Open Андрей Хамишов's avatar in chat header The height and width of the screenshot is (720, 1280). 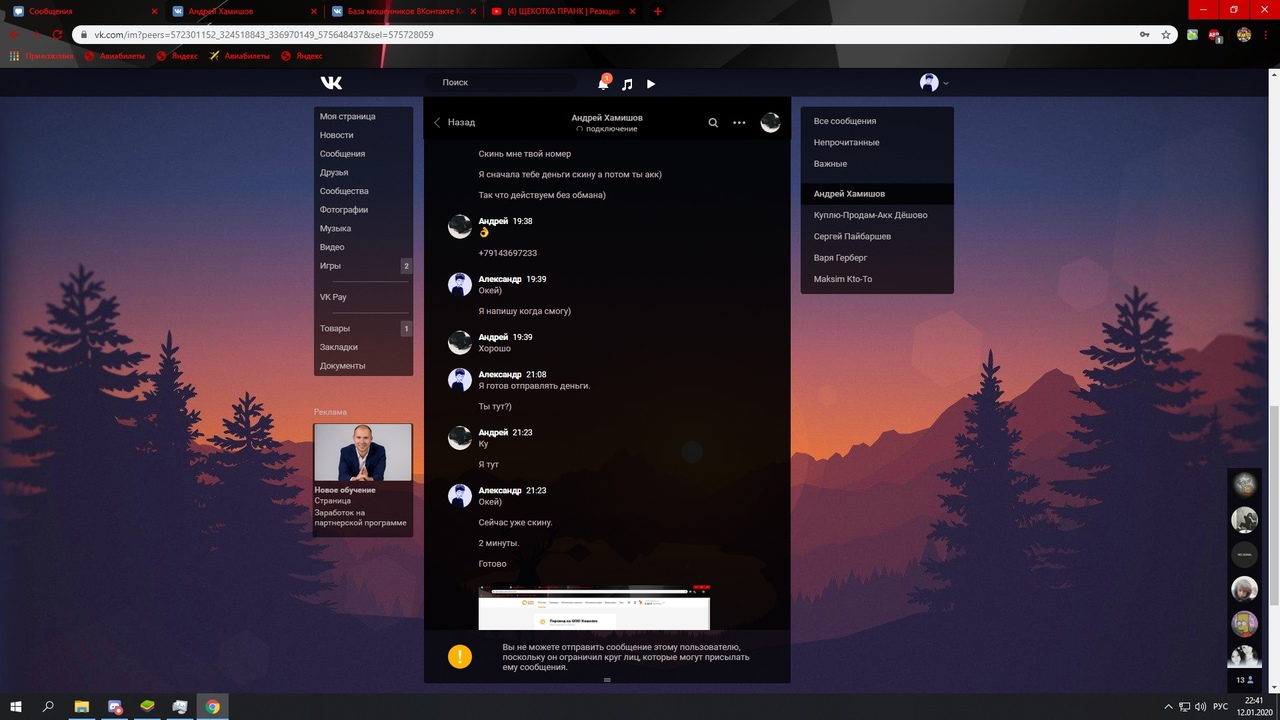point(770,123)
